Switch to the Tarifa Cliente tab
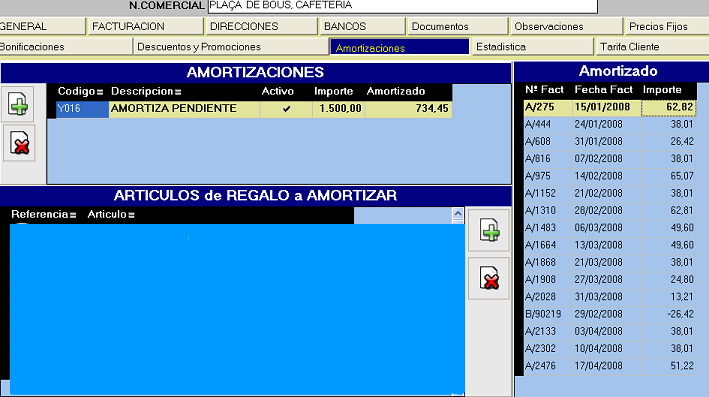This screenshot has height=397, width=709. tap(652, 47)
